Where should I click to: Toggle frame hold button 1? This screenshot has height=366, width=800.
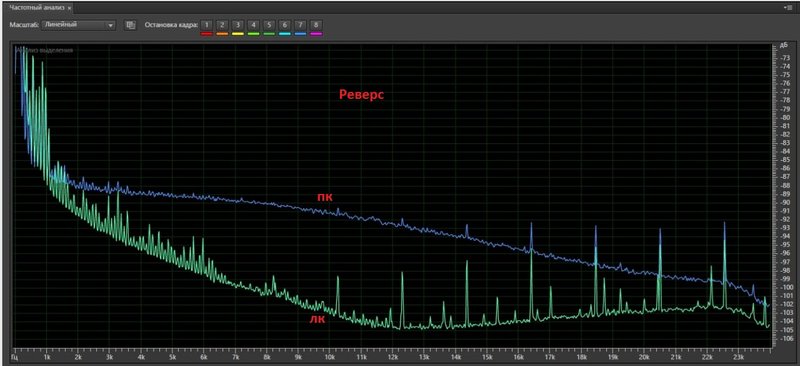(x=206, y=25)
